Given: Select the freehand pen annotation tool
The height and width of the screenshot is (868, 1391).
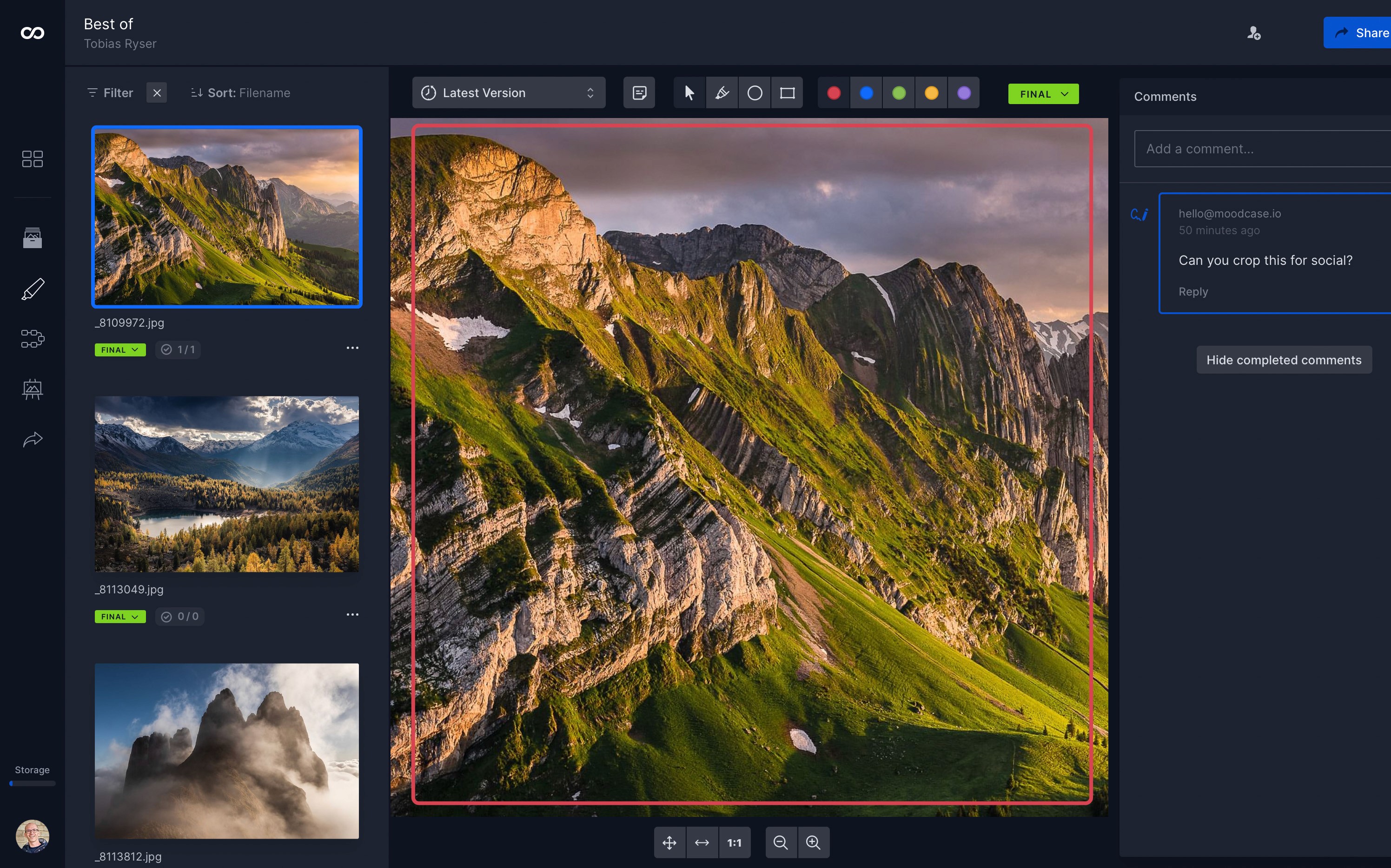Looking at the screenshot, I should [x=722, y=93].
